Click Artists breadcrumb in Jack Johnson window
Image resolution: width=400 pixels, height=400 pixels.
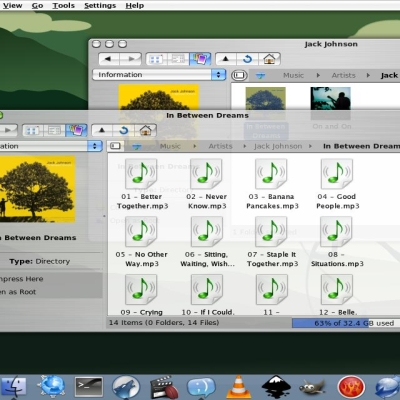343,75
